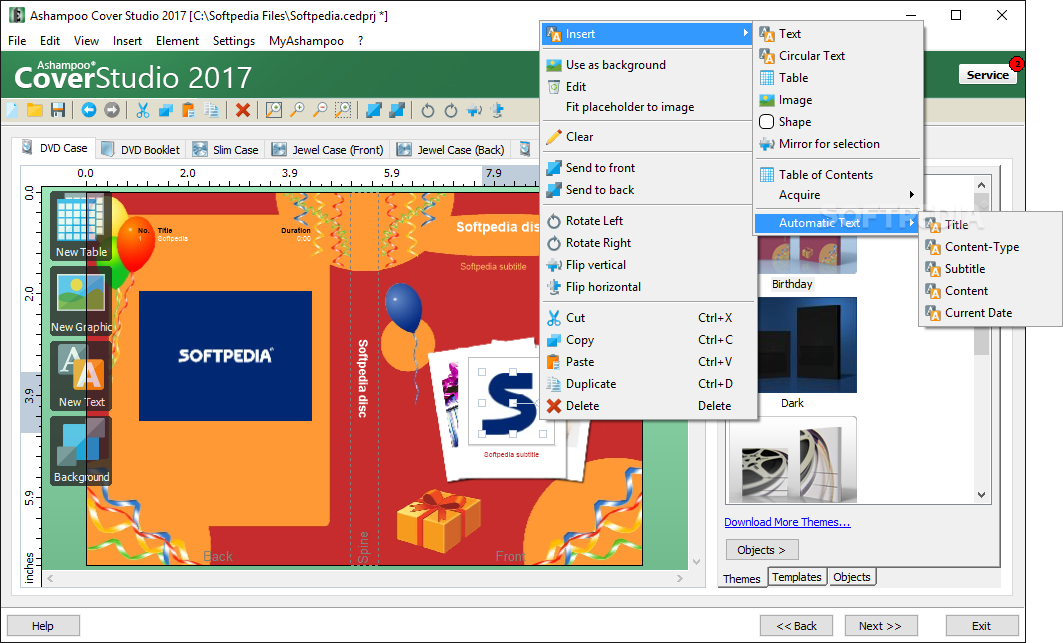Open the Download More Themes link
Image resolution: width=1063 pixels, height=643 pixels.
click(x=787, y=522)
